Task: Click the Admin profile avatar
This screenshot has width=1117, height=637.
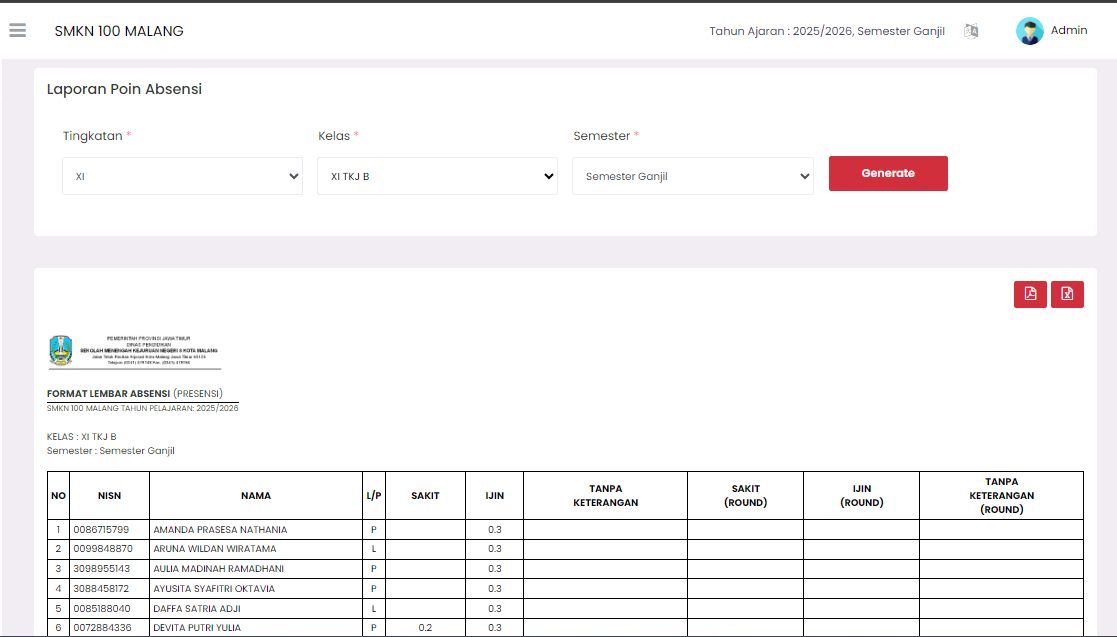Action: [x=1029, y=31]
